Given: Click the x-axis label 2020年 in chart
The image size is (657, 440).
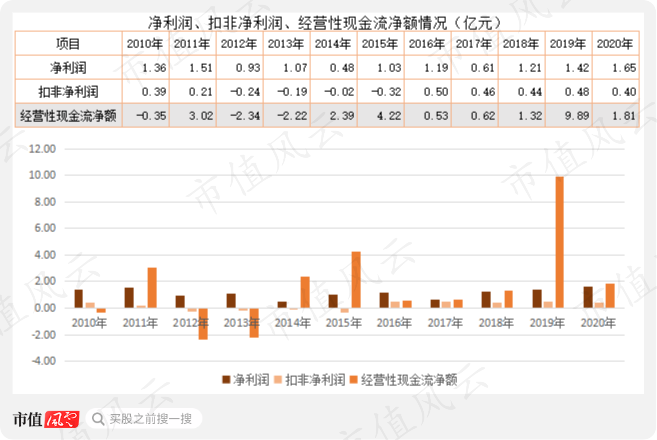Looking at the screenshot, I should tap(598, 323).
